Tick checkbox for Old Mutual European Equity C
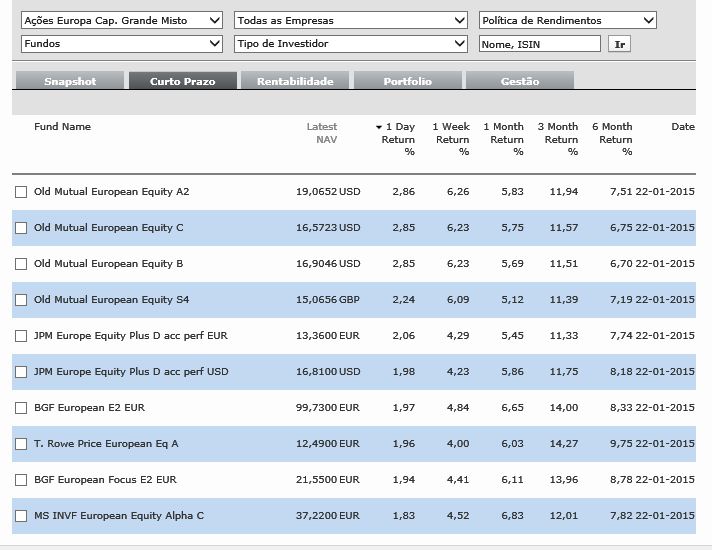 [x=21, y=228]
